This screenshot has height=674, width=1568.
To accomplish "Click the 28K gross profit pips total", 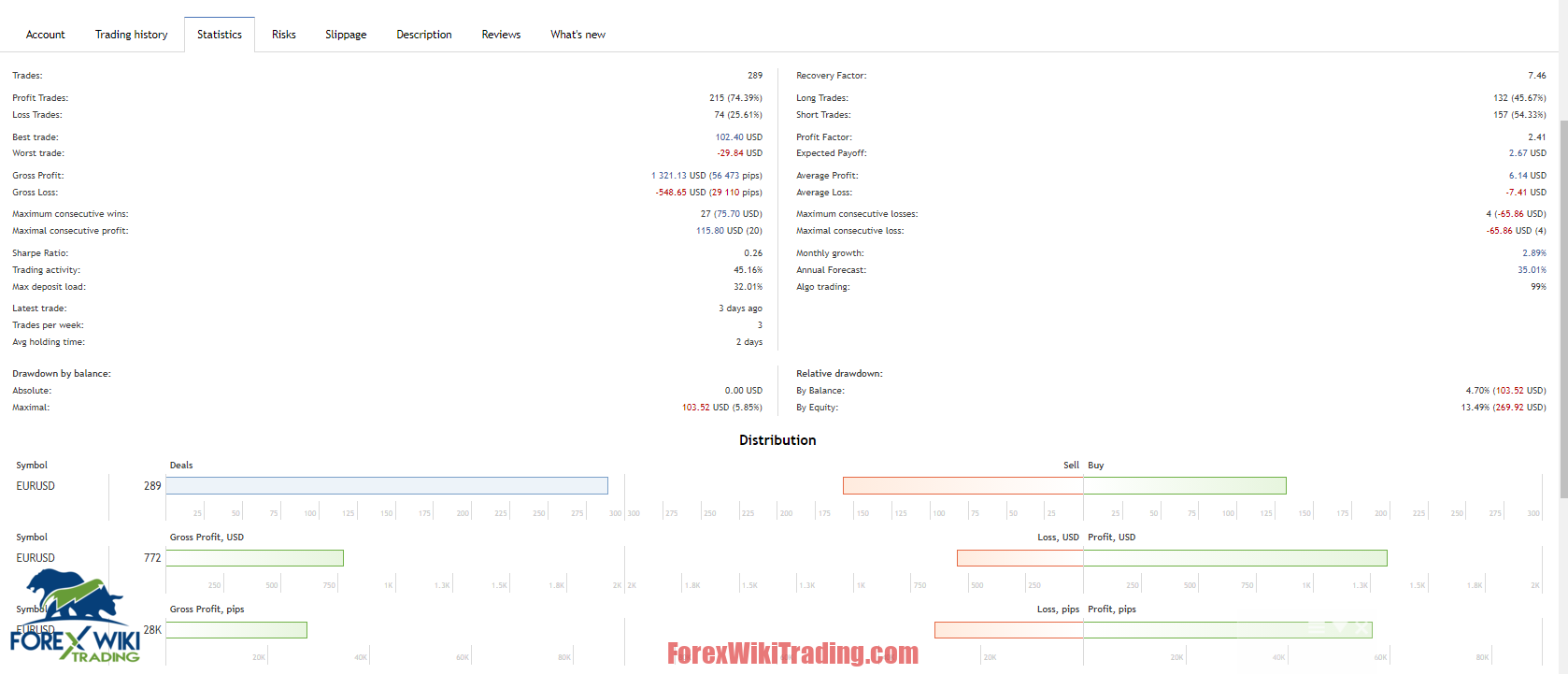I will [152, 630].
